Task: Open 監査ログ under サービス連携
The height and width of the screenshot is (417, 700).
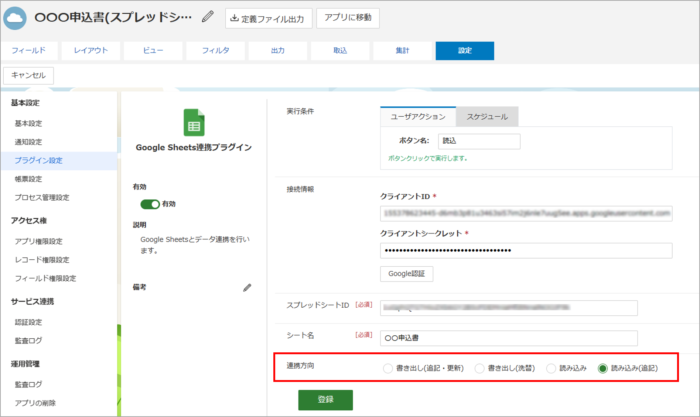Action: tap(29, 341)
